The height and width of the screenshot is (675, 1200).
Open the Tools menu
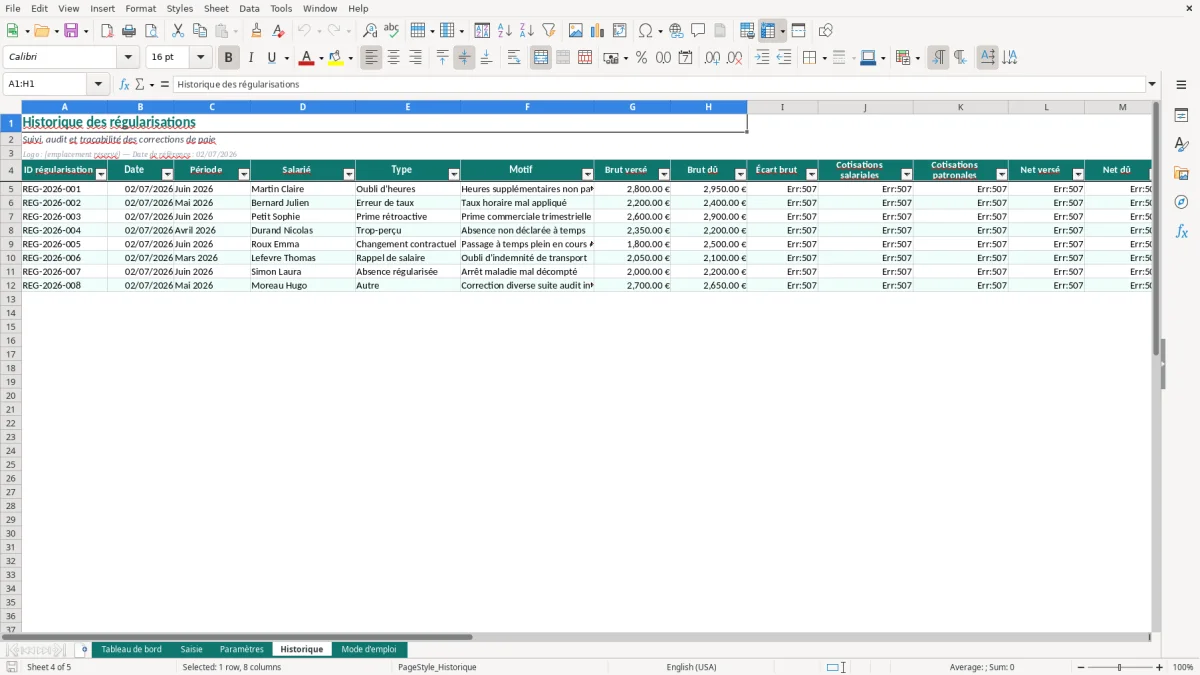click(x=281, y=8)
